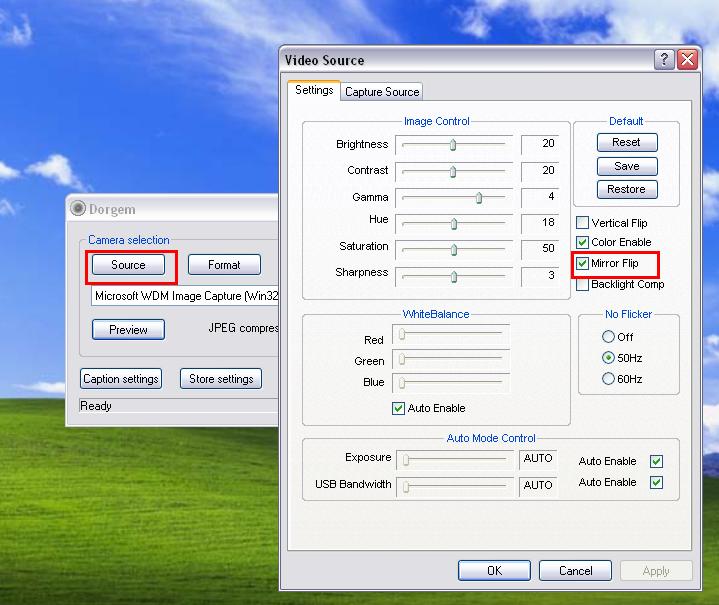Click the Ready status bar text

tap(96, 406)
